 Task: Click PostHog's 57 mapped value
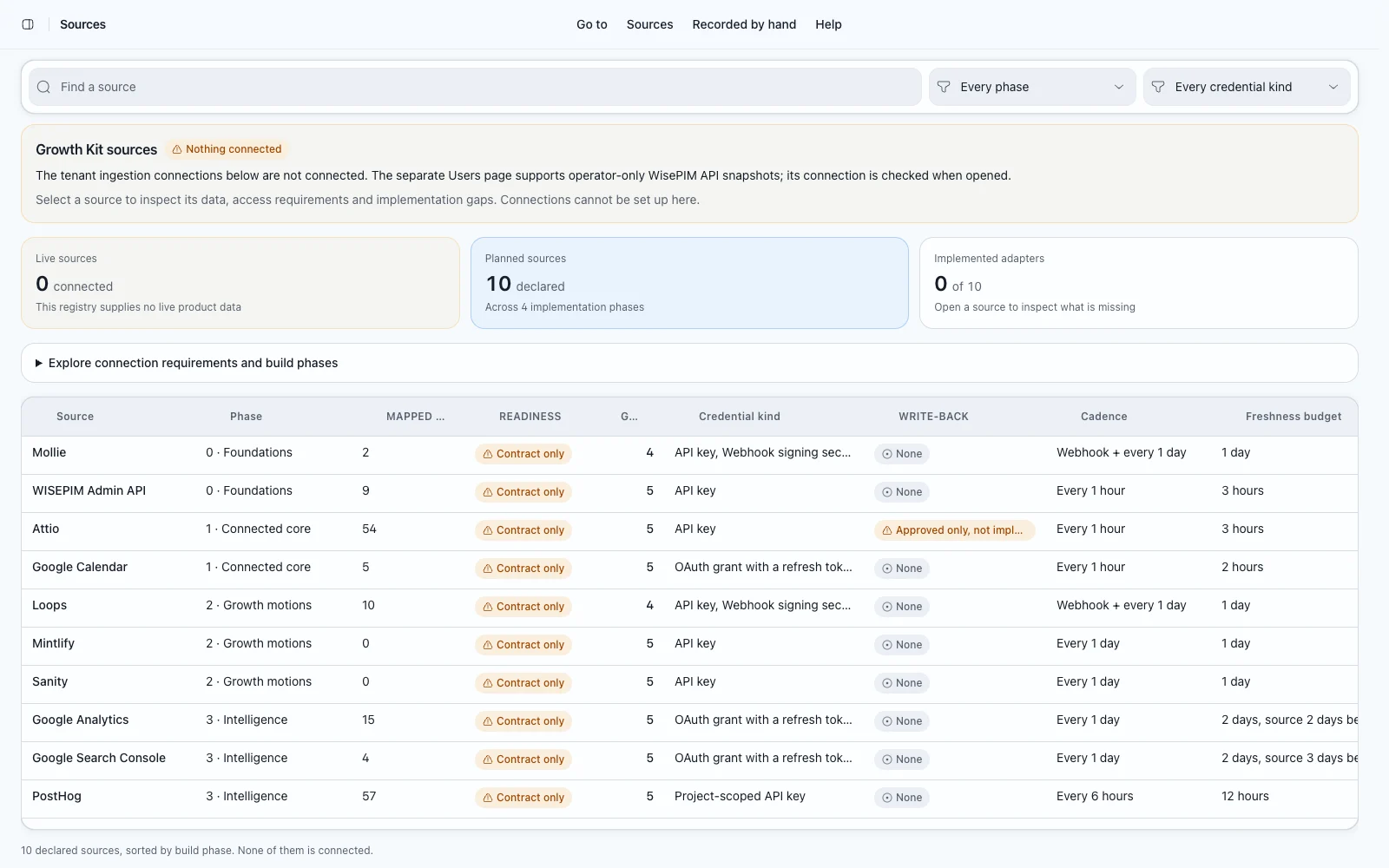coord(369,796)
